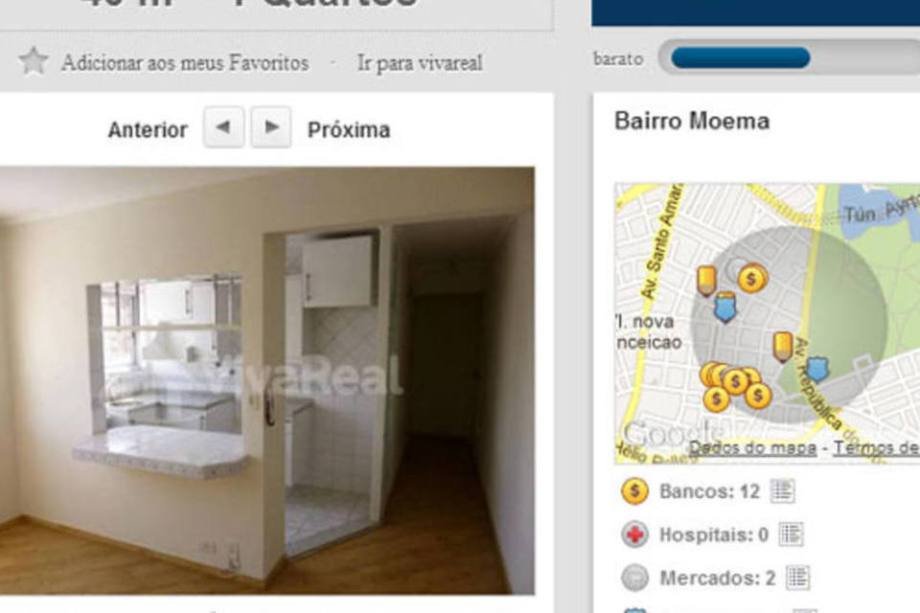
Task: Open the apartment photo with VivaReal watermark
Action: 267,380
